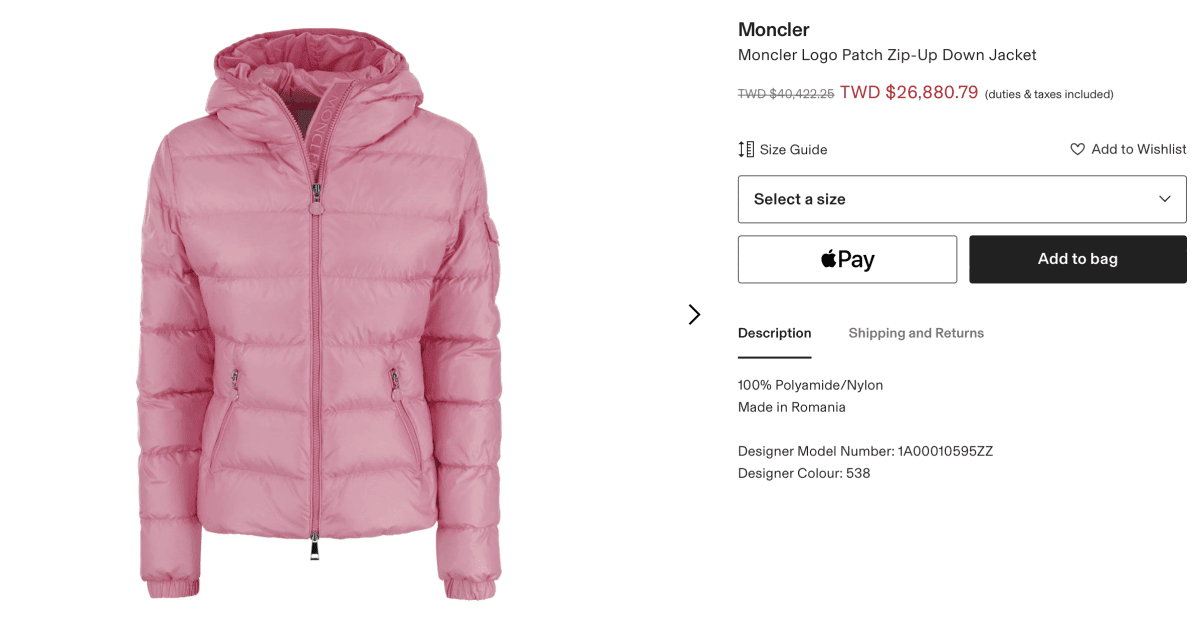The image size is (1200, 619).
Task: Click the crossed-out original price
Action: [786, 94]
